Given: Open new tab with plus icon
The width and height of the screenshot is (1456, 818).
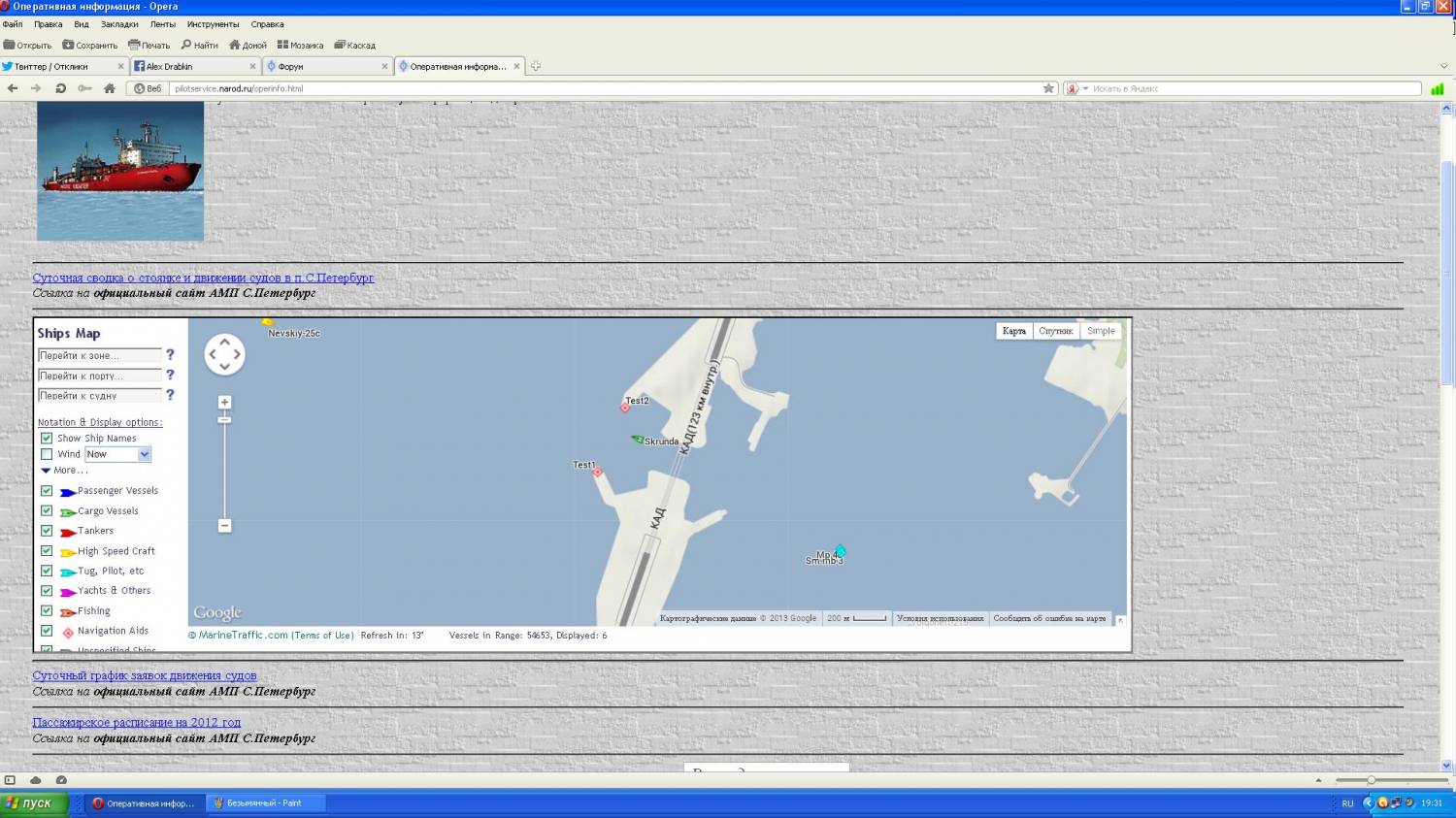Looking at the screenshot, I should [x=535, y=66].
